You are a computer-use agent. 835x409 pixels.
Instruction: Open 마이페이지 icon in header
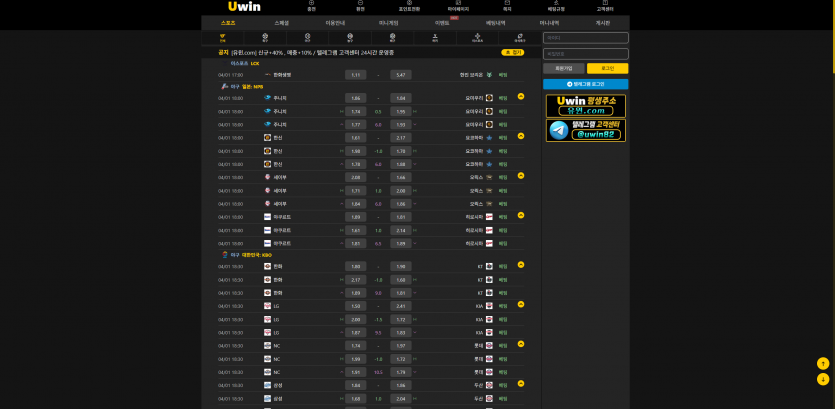coord(458,5)
